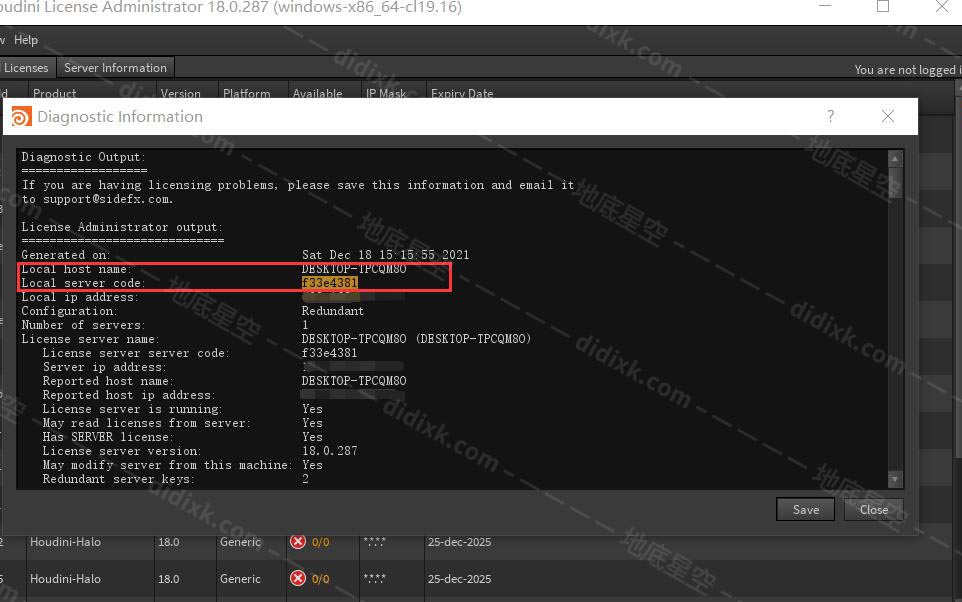Click the highlighted server code f33e4381

pos(329,283)
